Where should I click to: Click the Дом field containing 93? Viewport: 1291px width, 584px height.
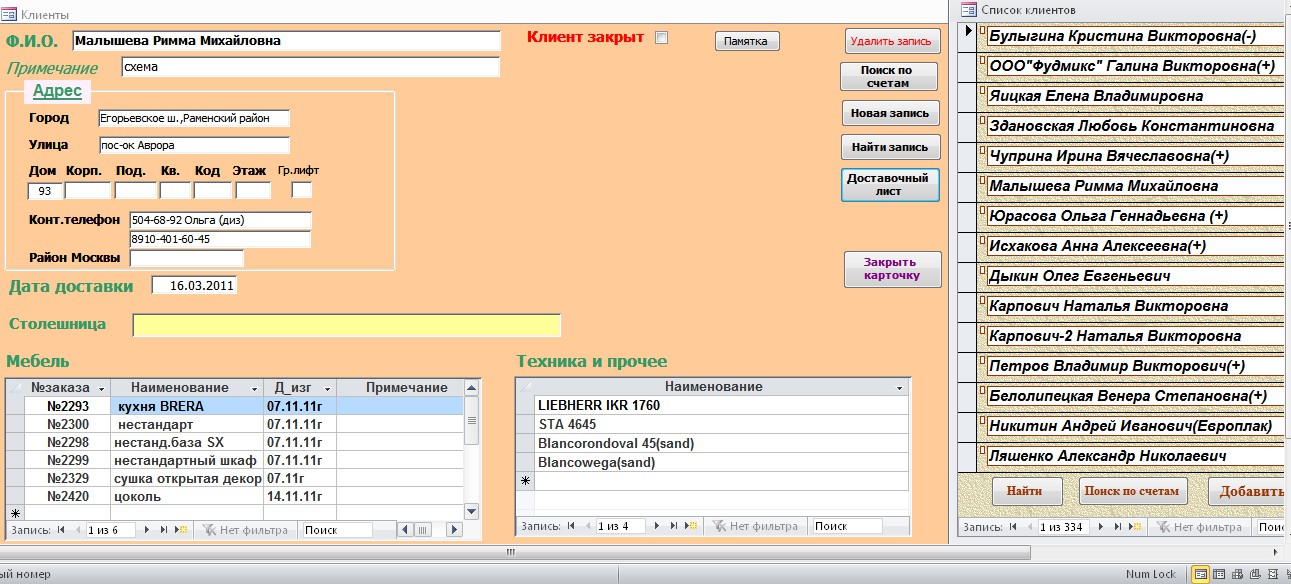(x=45, y=190)
